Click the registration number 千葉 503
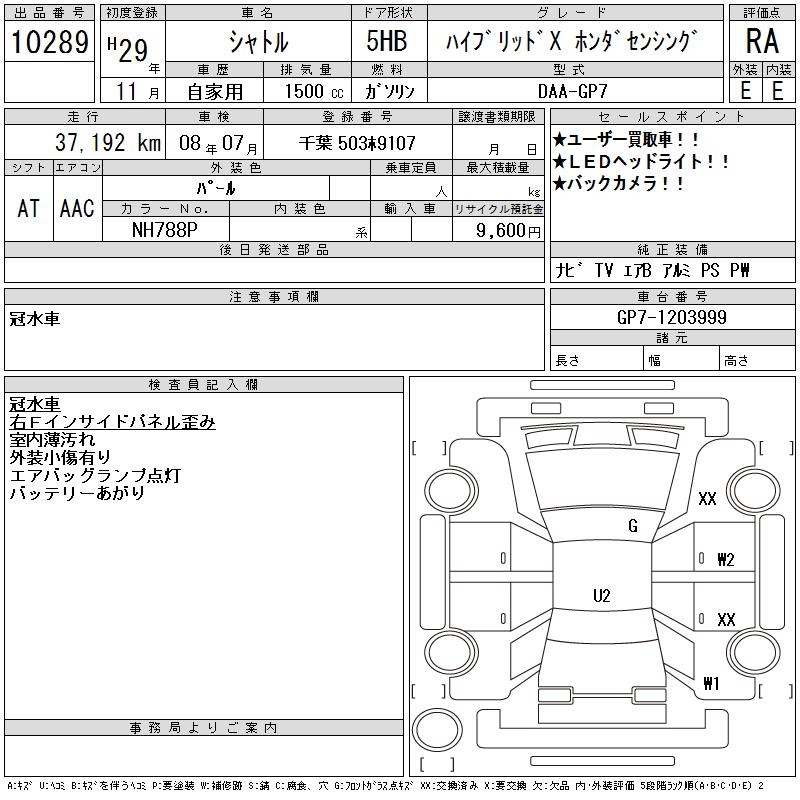The image size is (800, 800). click(x=357, y=143)
